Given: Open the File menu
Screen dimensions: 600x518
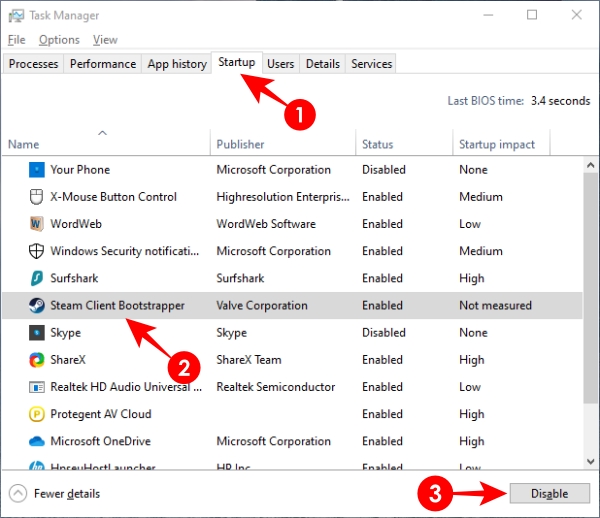Looking at the screenshot, I should click(16, 40).
